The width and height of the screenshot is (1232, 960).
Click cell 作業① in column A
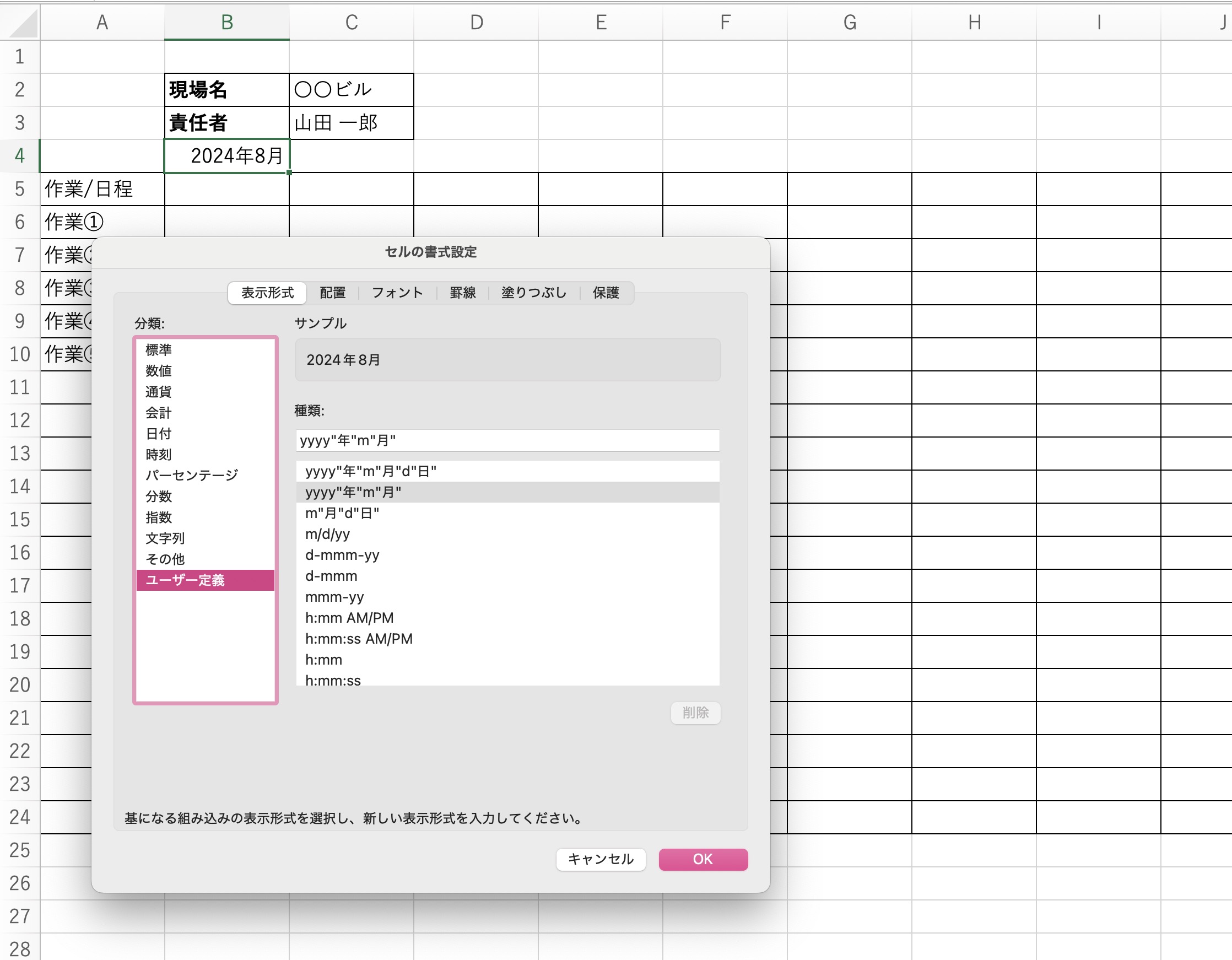102,222
